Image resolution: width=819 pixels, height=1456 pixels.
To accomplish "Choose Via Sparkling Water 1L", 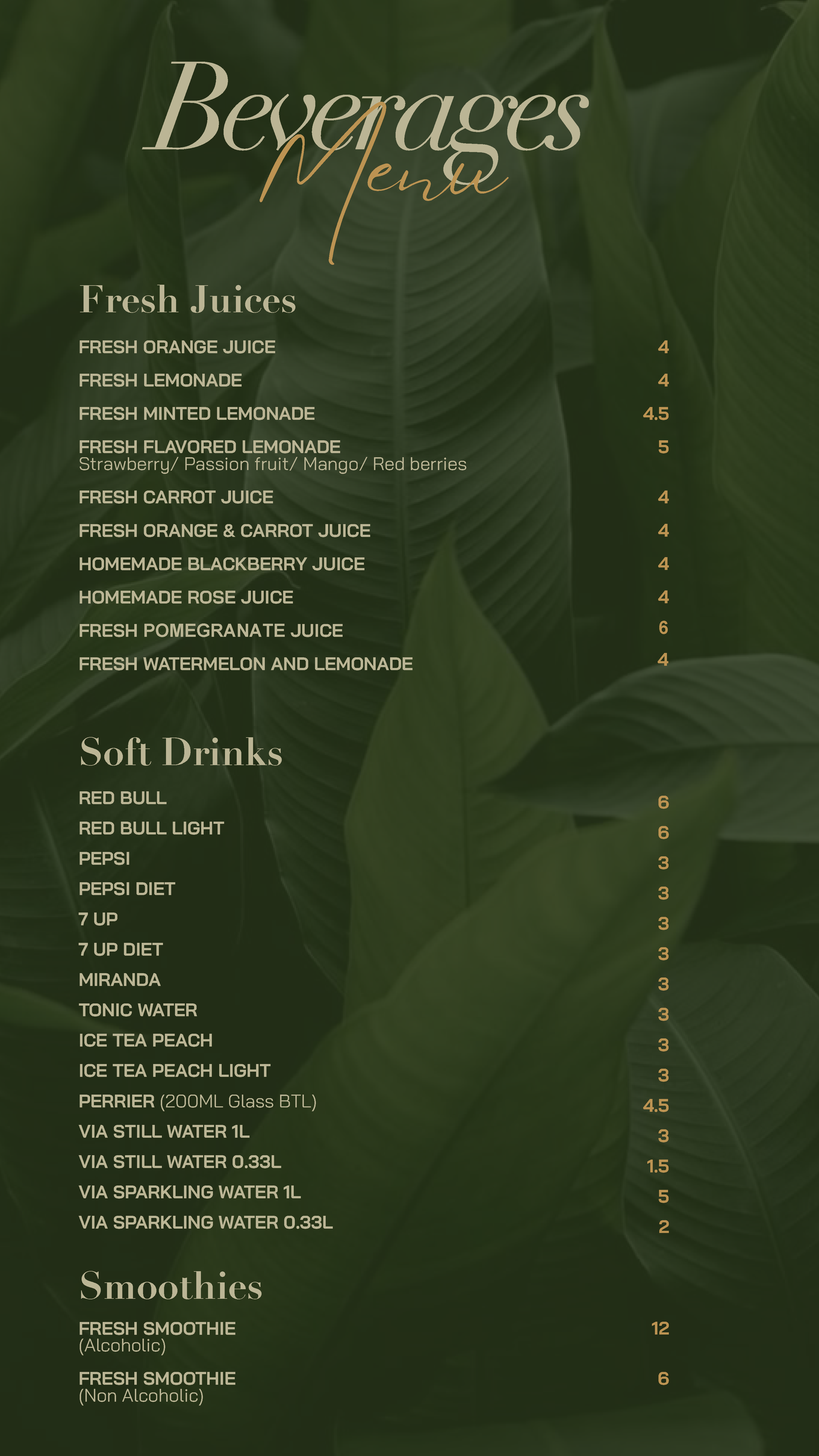I will (190, 1192).
